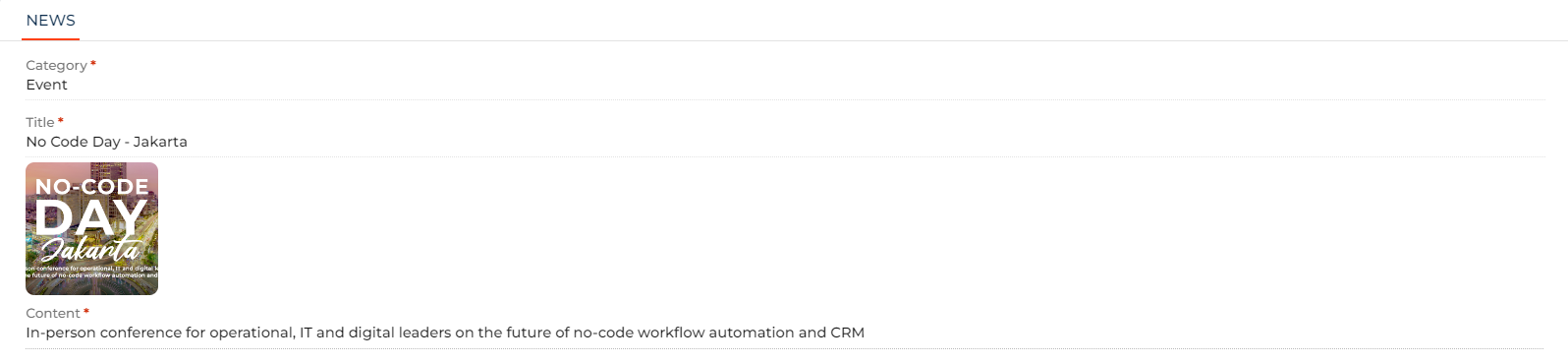Click the Category field label

click(x=56, y=65)
